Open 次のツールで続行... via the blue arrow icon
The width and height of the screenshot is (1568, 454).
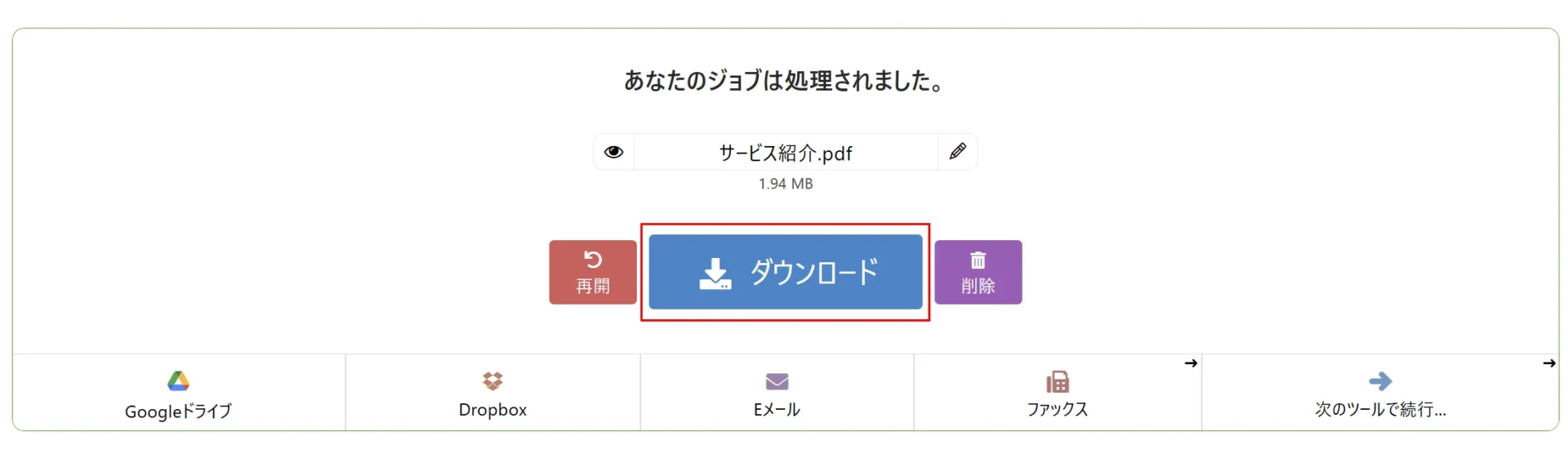pos(1380,381)
